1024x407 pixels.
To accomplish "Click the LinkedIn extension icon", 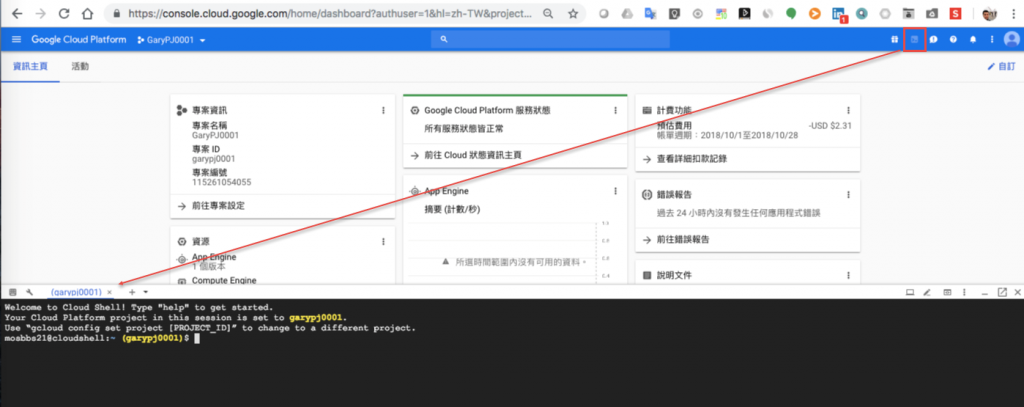I will click(x=839, y=14).
